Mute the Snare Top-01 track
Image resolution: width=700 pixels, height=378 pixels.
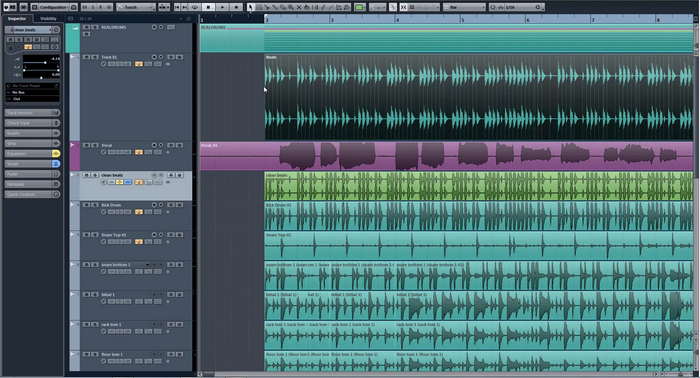86,235
